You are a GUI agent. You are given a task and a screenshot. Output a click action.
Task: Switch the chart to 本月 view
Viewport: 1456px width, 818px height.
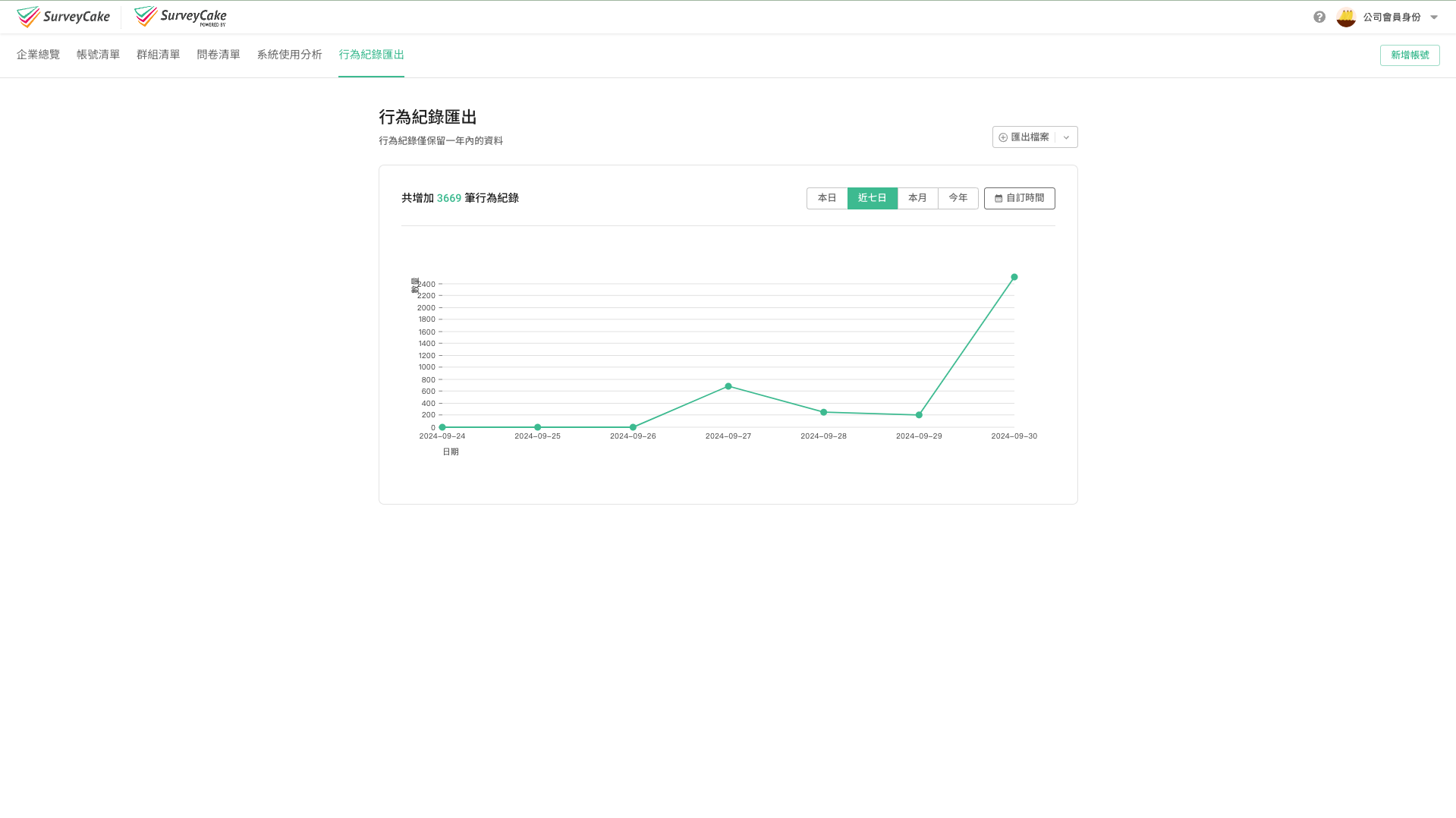coord(917,198)
